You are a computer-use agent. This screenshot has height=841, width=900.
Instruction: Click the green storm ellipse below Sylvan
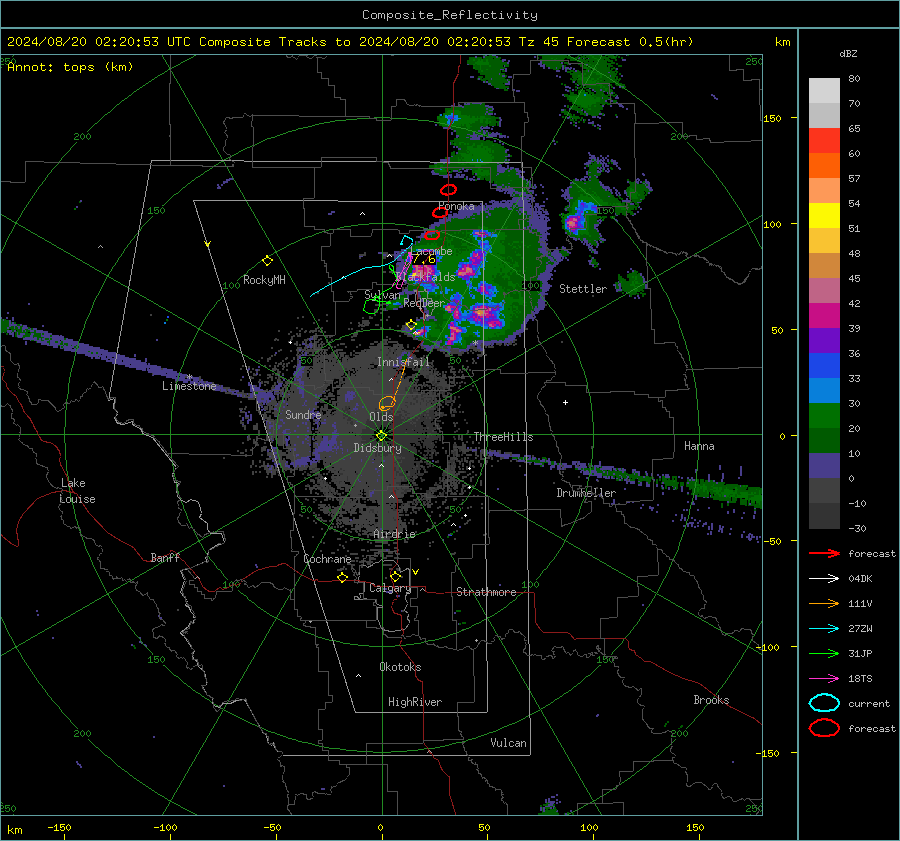(371, 307)
